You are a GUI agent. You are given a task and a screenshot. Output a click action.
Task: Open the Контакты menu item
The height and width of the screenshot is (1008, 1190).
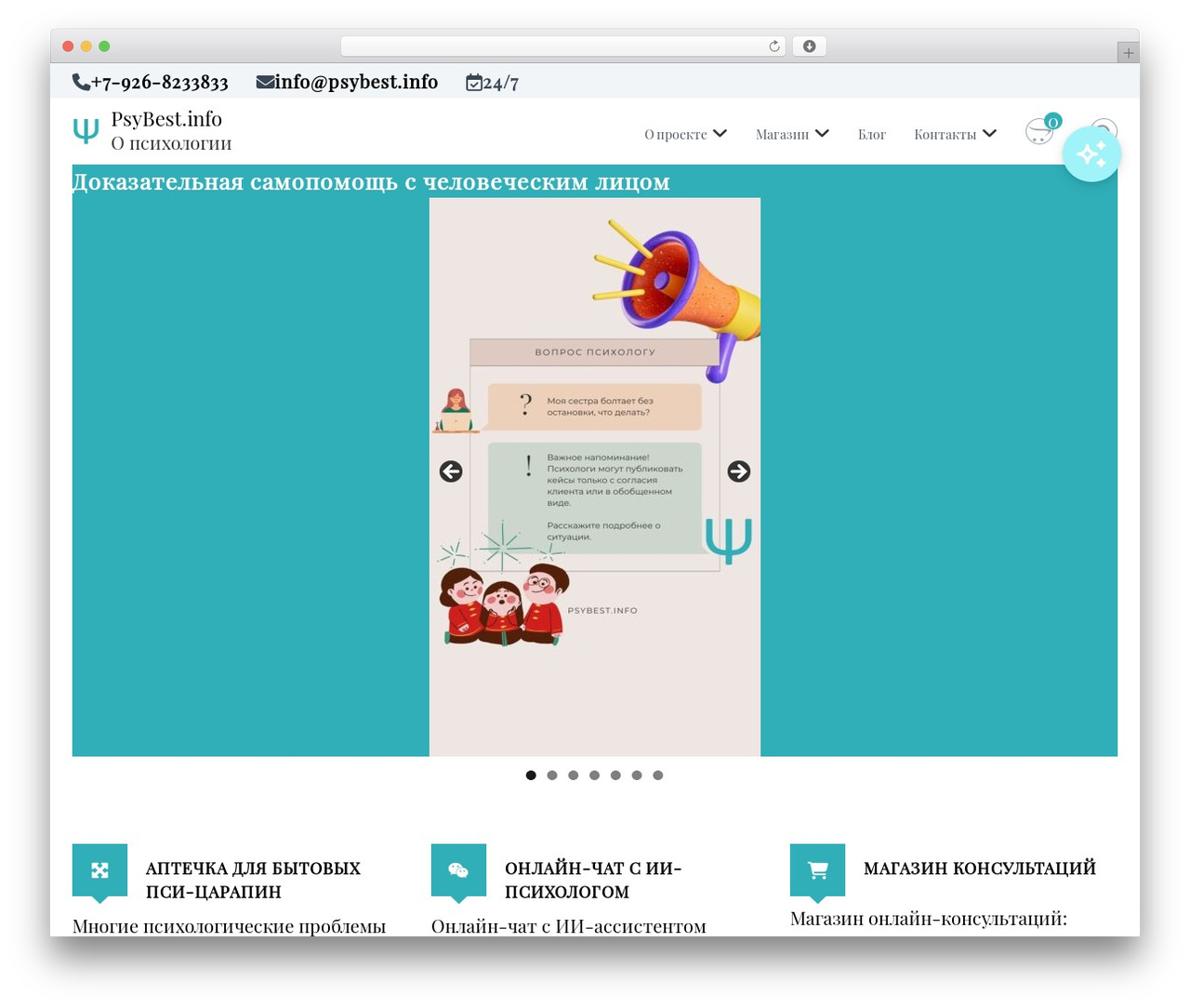tap(945, 135)
